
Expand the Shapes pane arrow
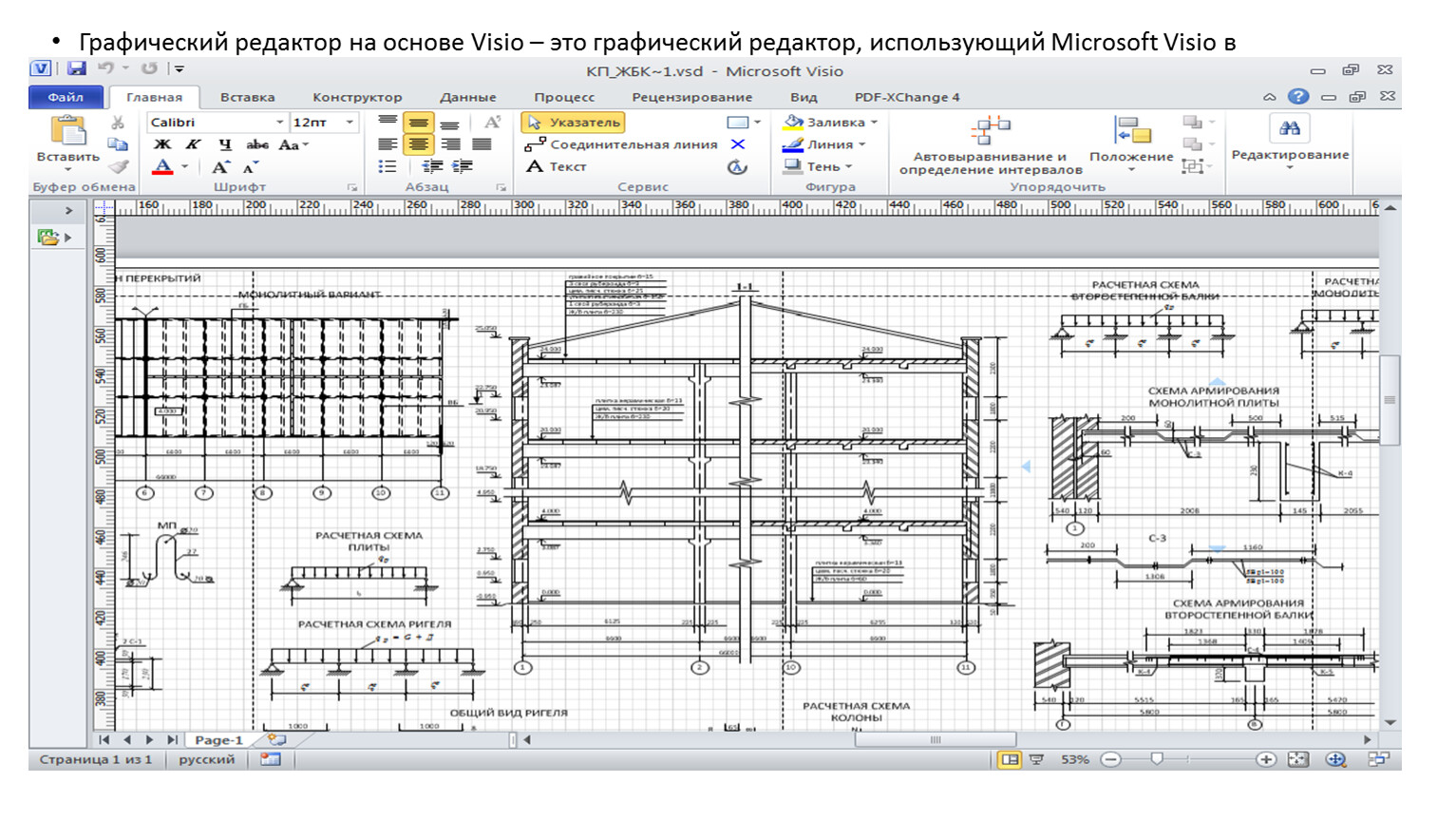click(x=68, y=210)
